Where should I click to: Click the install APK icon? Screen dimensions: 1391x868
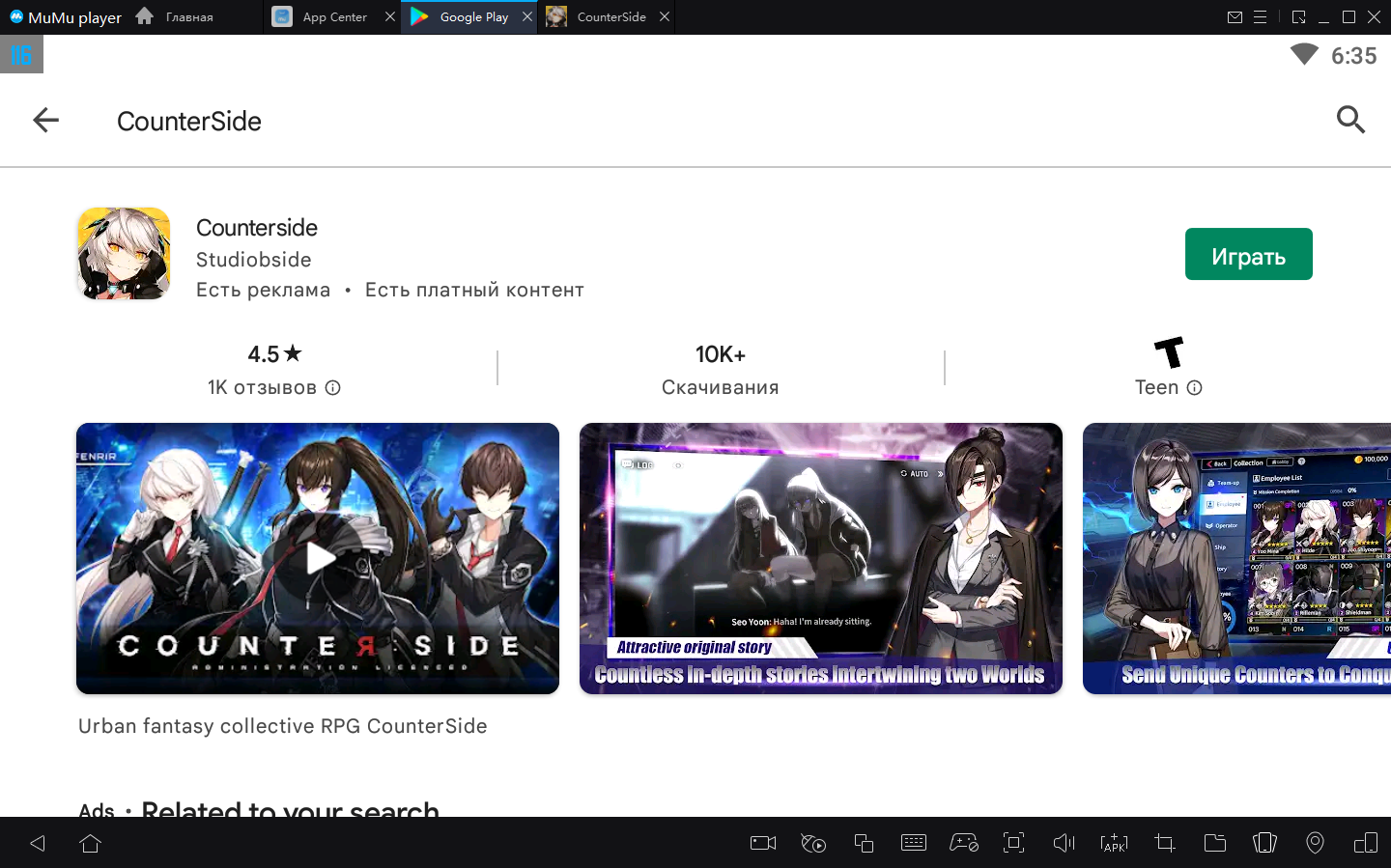(x=1114, y=843)
